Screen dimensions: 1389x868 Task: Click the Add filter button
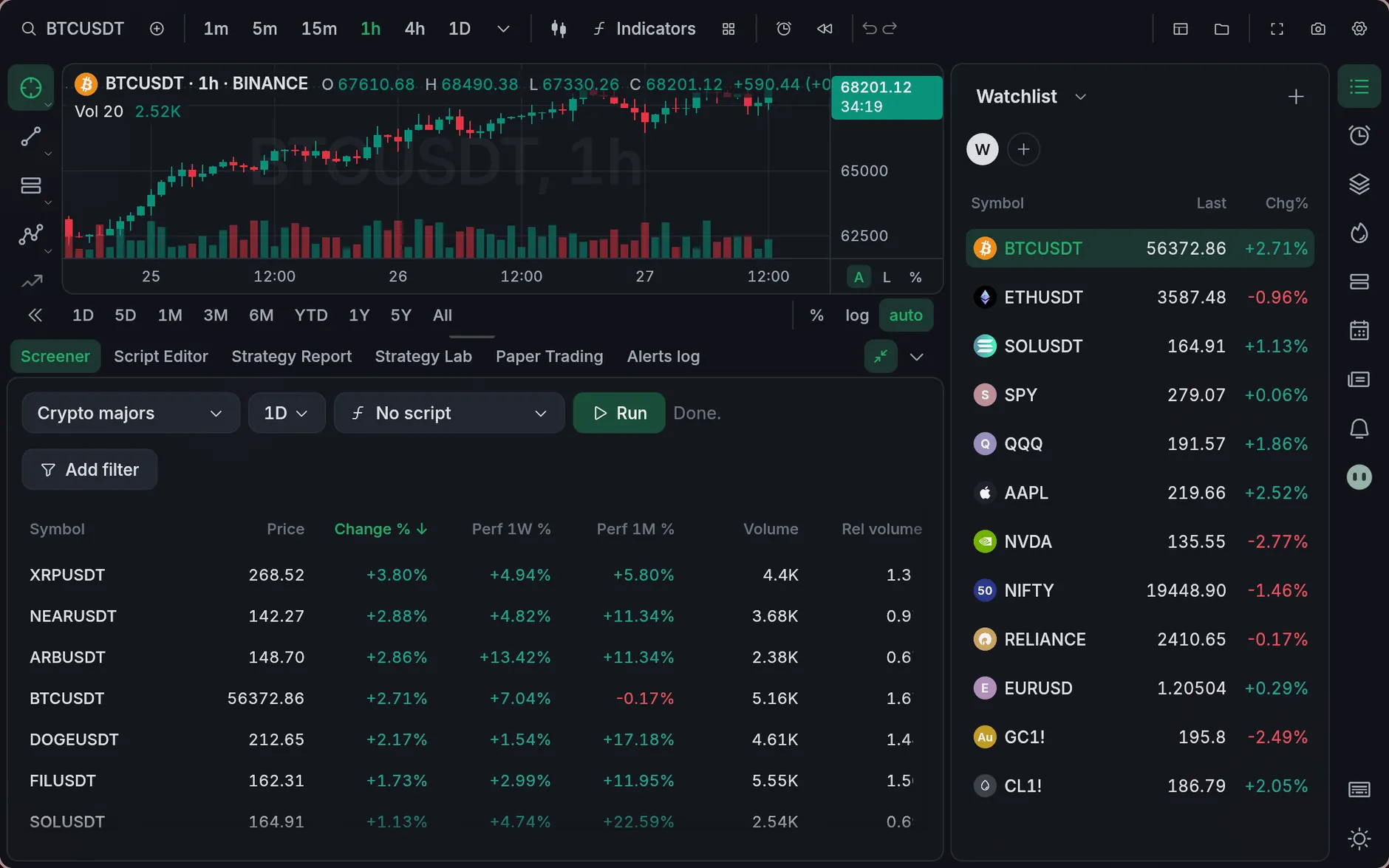(x=89, y=470)
